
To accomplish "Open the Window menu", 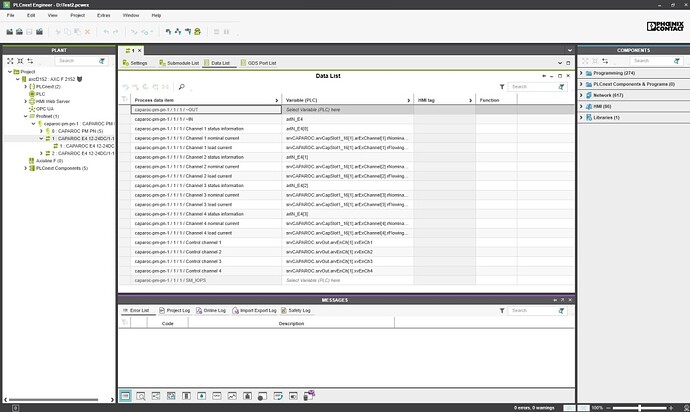I will (131, 15).
